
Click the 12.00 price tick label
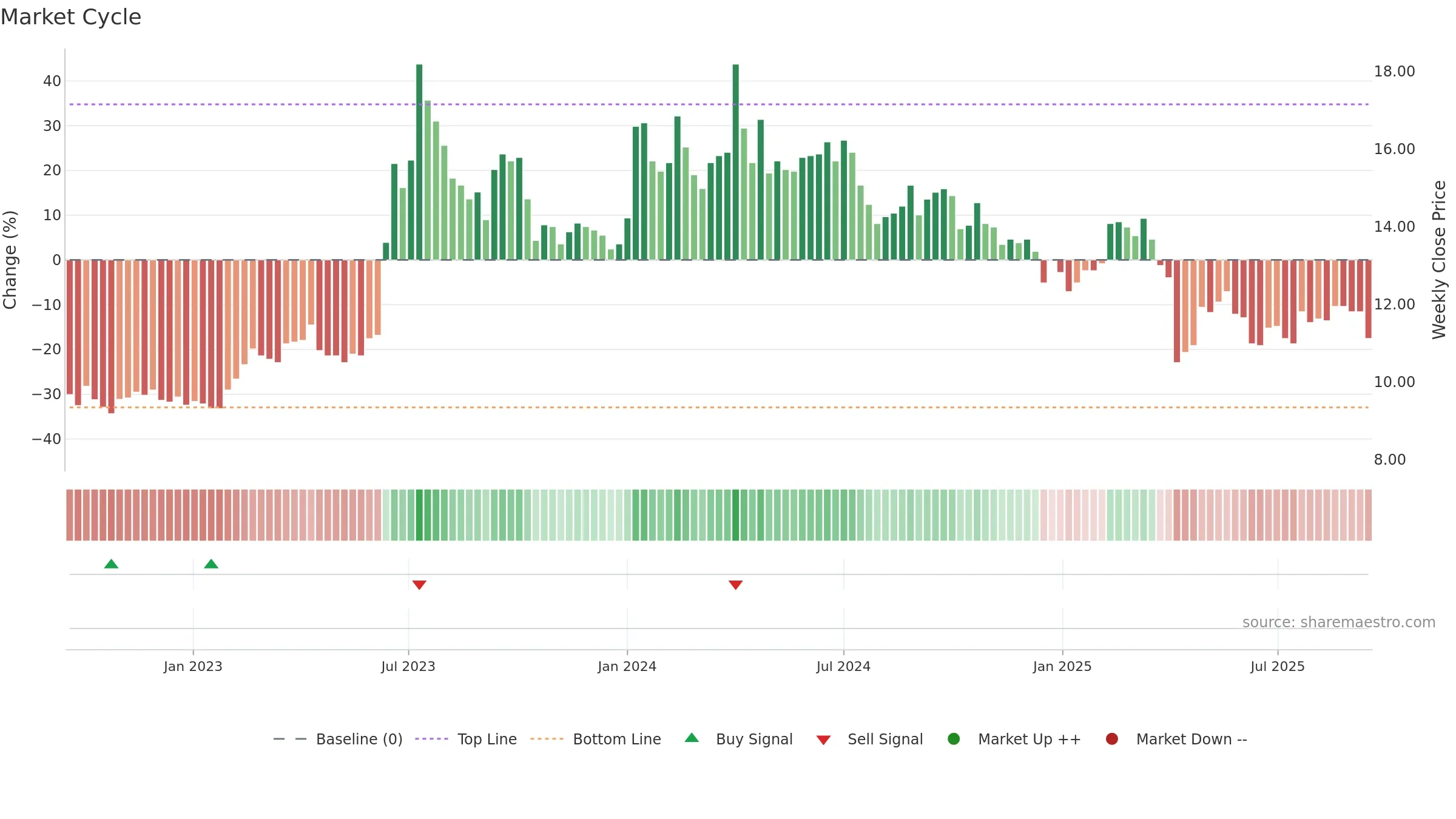coord(1394,304)
